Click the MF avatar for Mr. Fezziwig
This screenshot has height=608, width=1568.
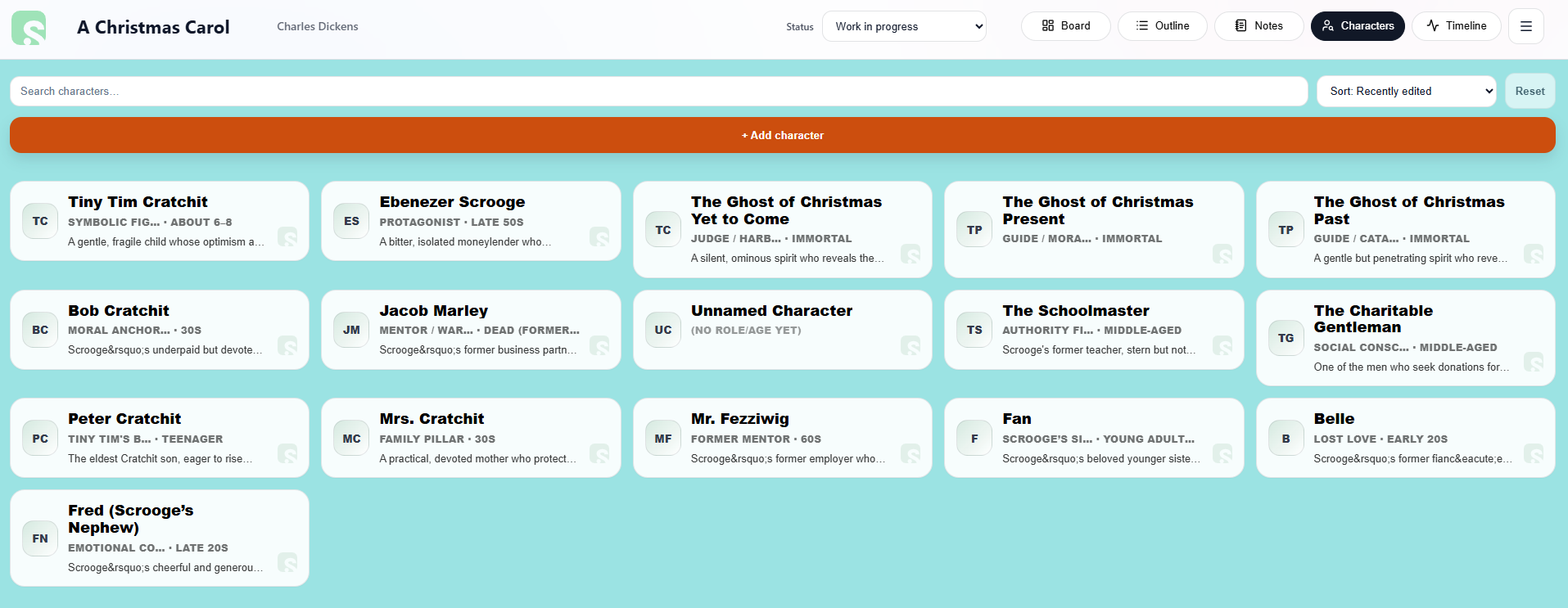click(x=662, y=439)
